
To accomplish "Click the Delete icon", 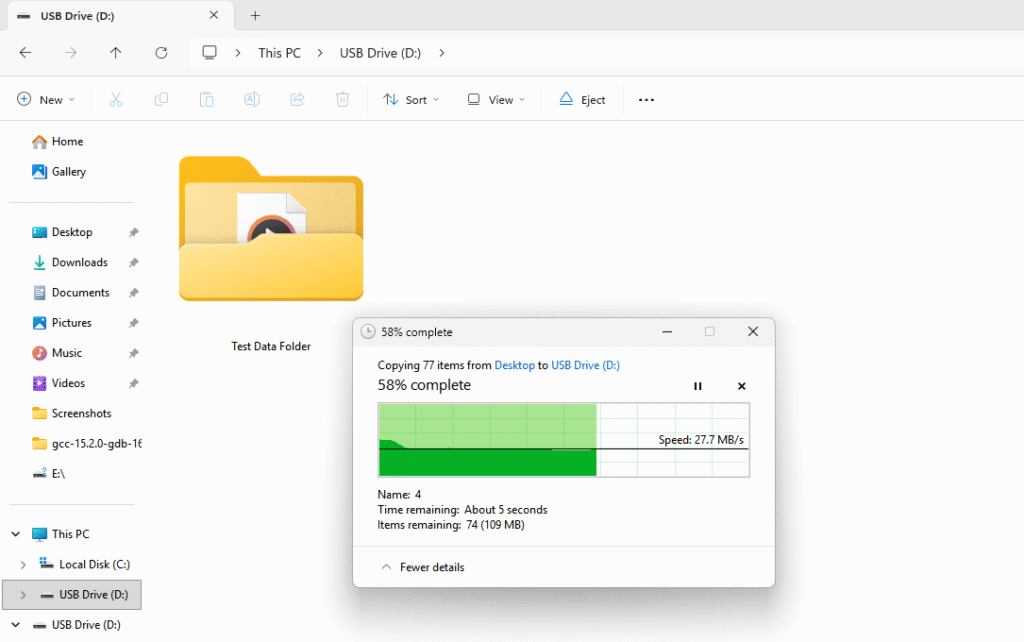I will pos(341,99).
